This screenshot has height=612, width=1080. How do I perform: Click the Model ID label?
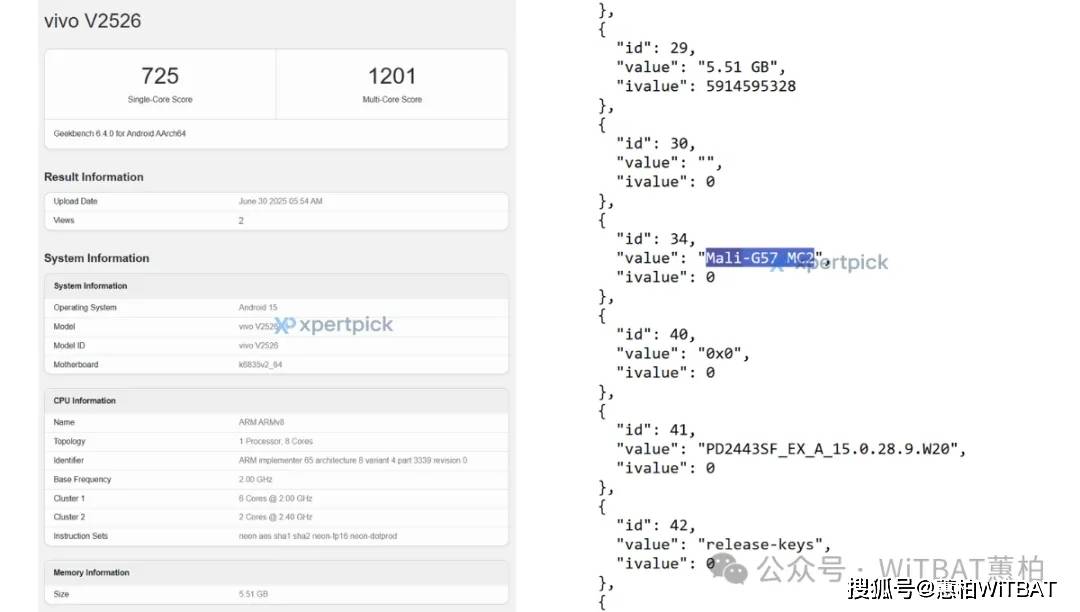coord(69,346)
